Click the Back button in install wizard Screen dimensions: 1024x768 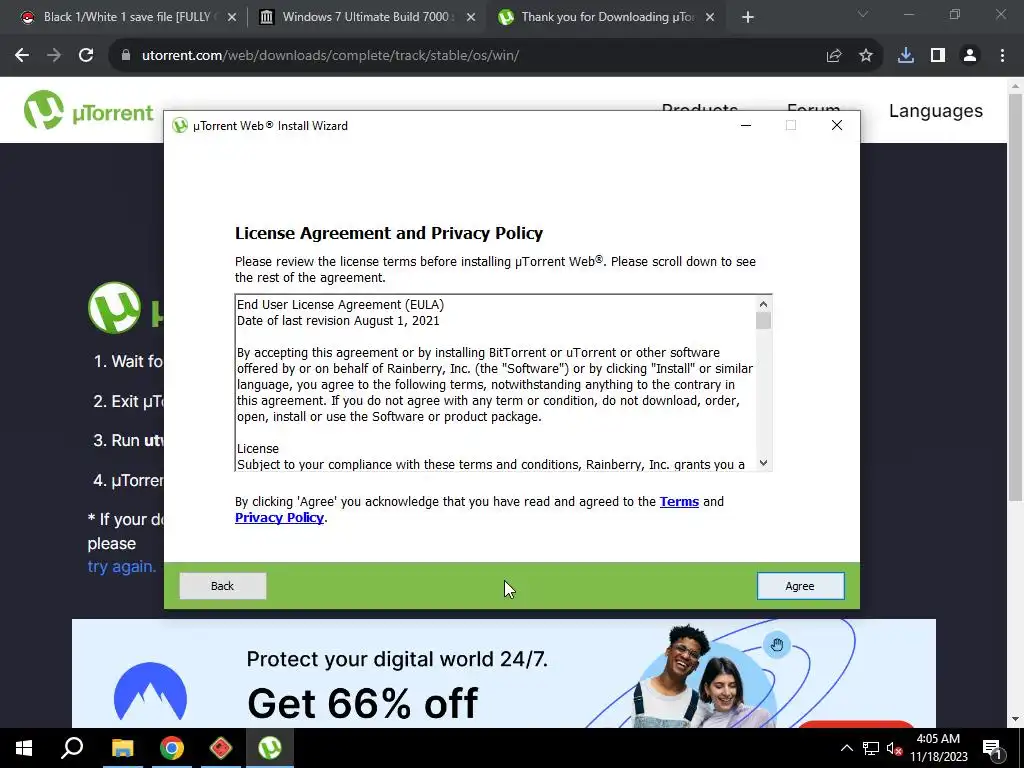pos(223,586)
